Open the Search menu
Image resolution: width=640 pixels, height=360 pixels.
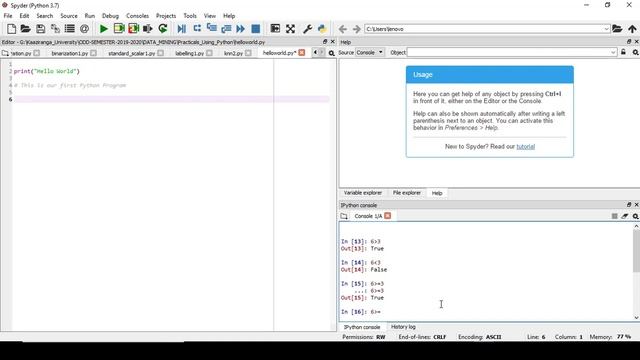pos(44,16)
